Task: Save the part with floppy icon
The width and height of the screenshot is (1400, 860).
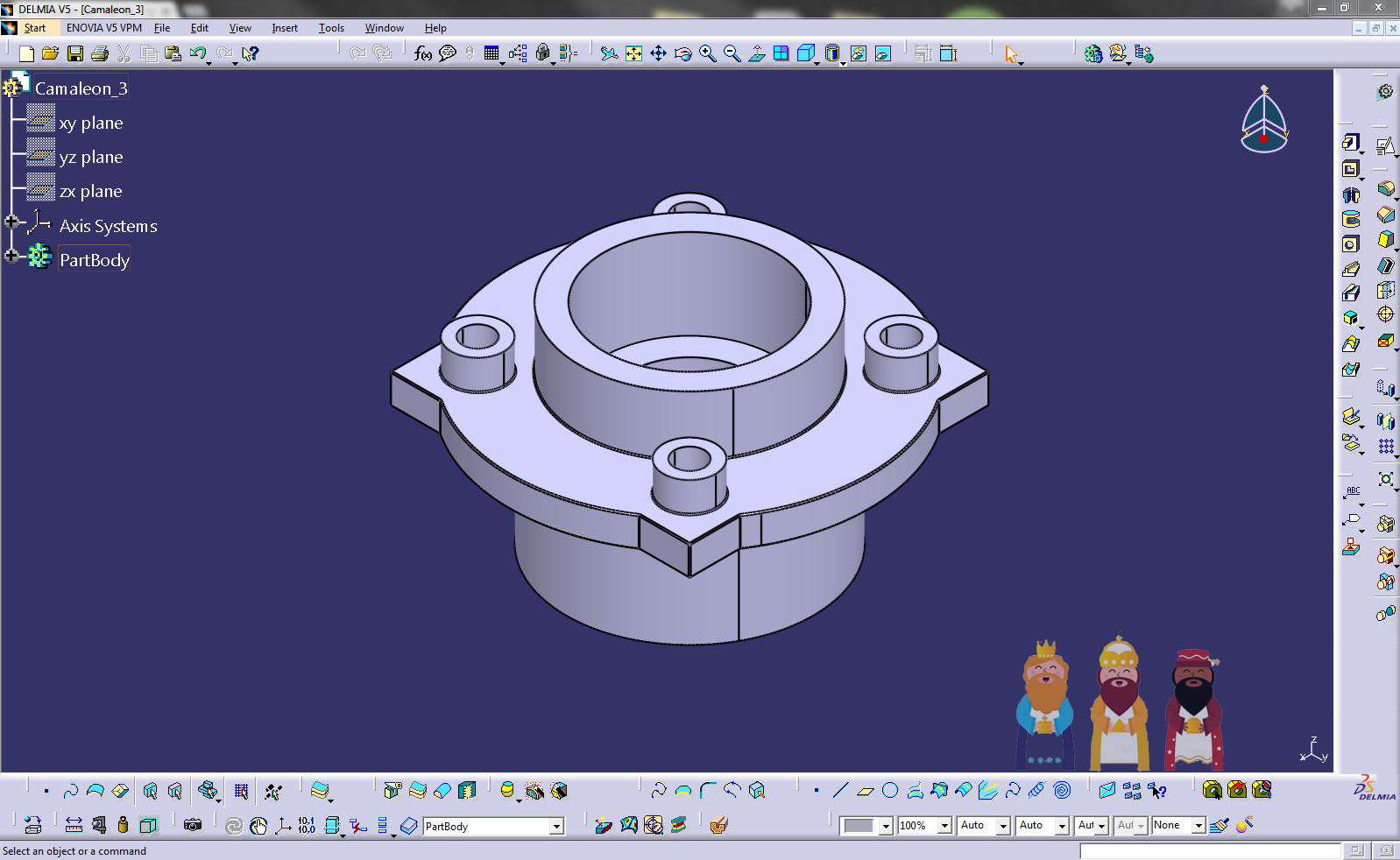Action: (x=75, y=53)
